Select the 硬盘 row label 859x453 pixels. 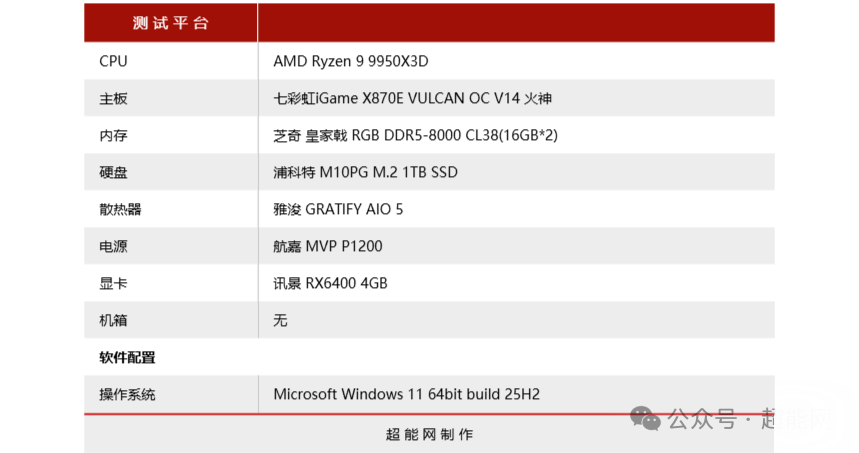pyautogui.click(x=113, y=172)
